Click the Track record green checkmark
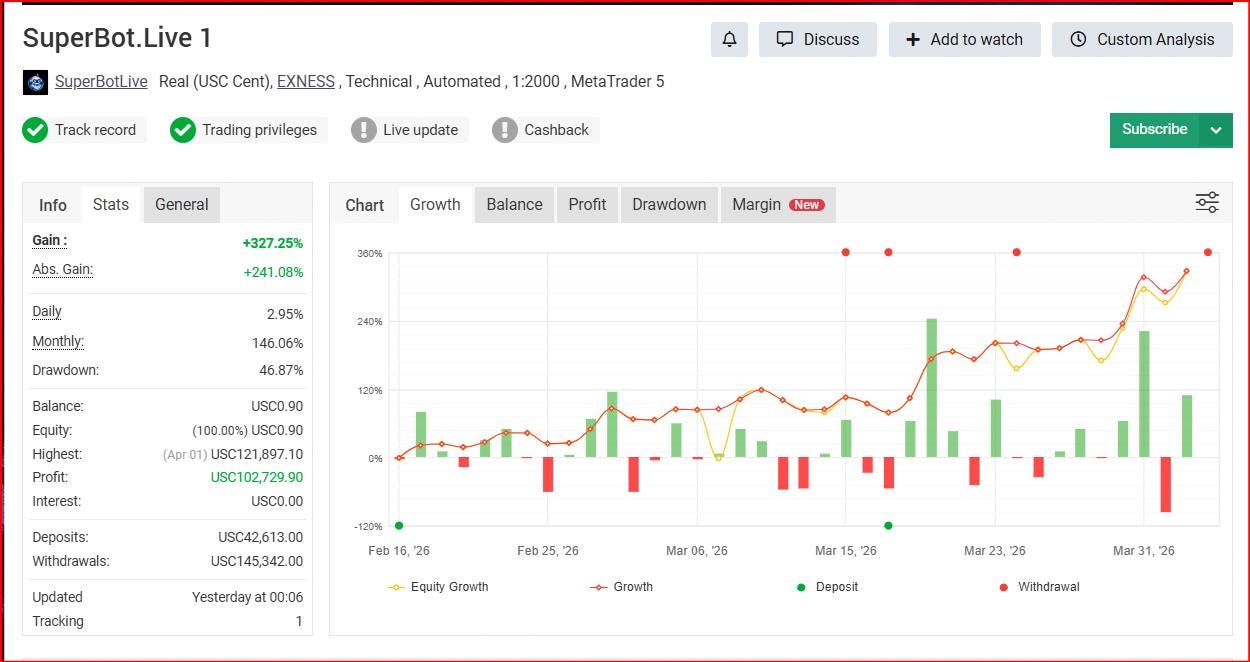 [x=35, y=130]
